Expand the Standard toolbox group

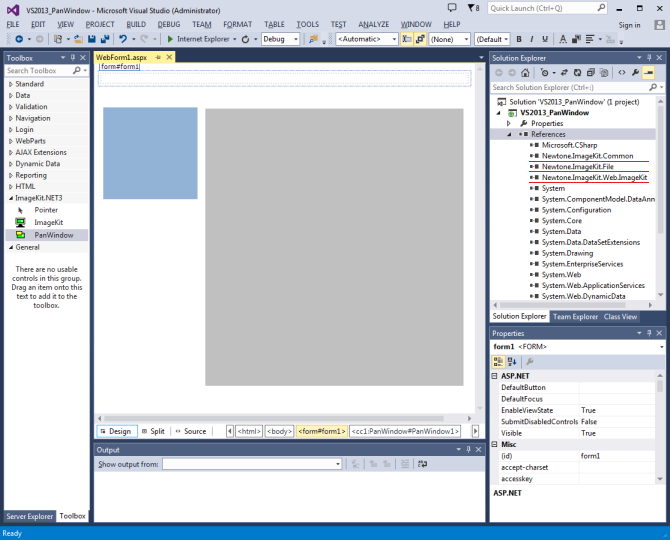[x=11, y=84]
